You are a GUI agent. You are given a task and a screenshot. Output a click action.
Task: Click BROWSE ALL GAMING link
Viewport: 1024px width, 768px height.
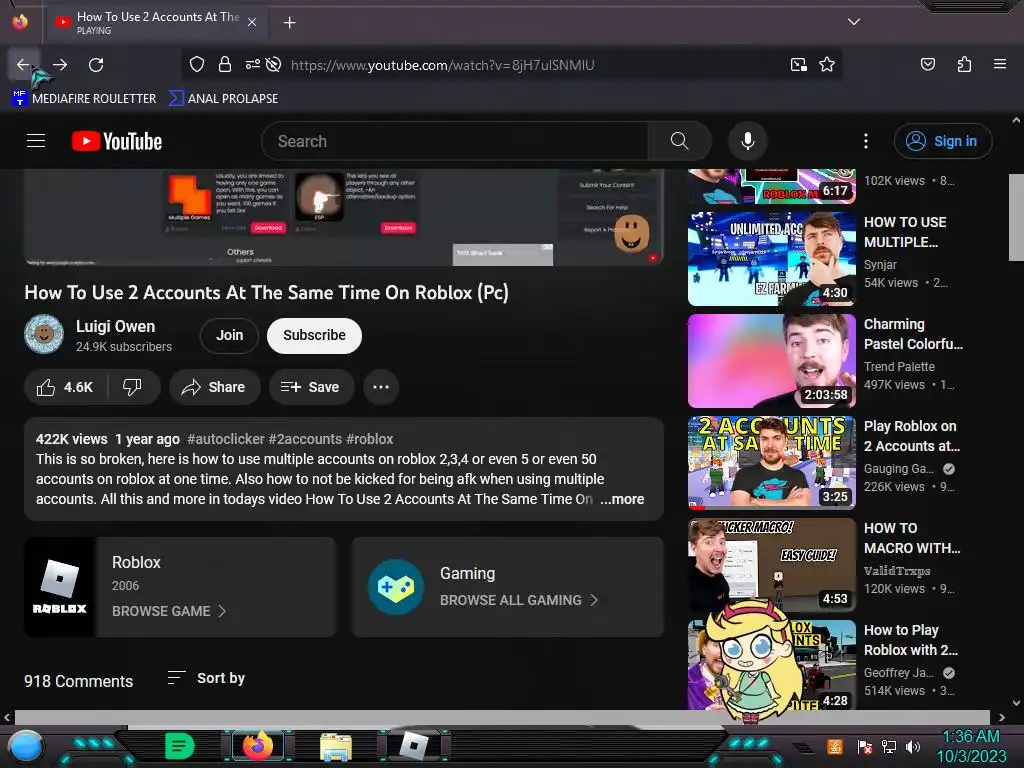[x=519, y=600]
